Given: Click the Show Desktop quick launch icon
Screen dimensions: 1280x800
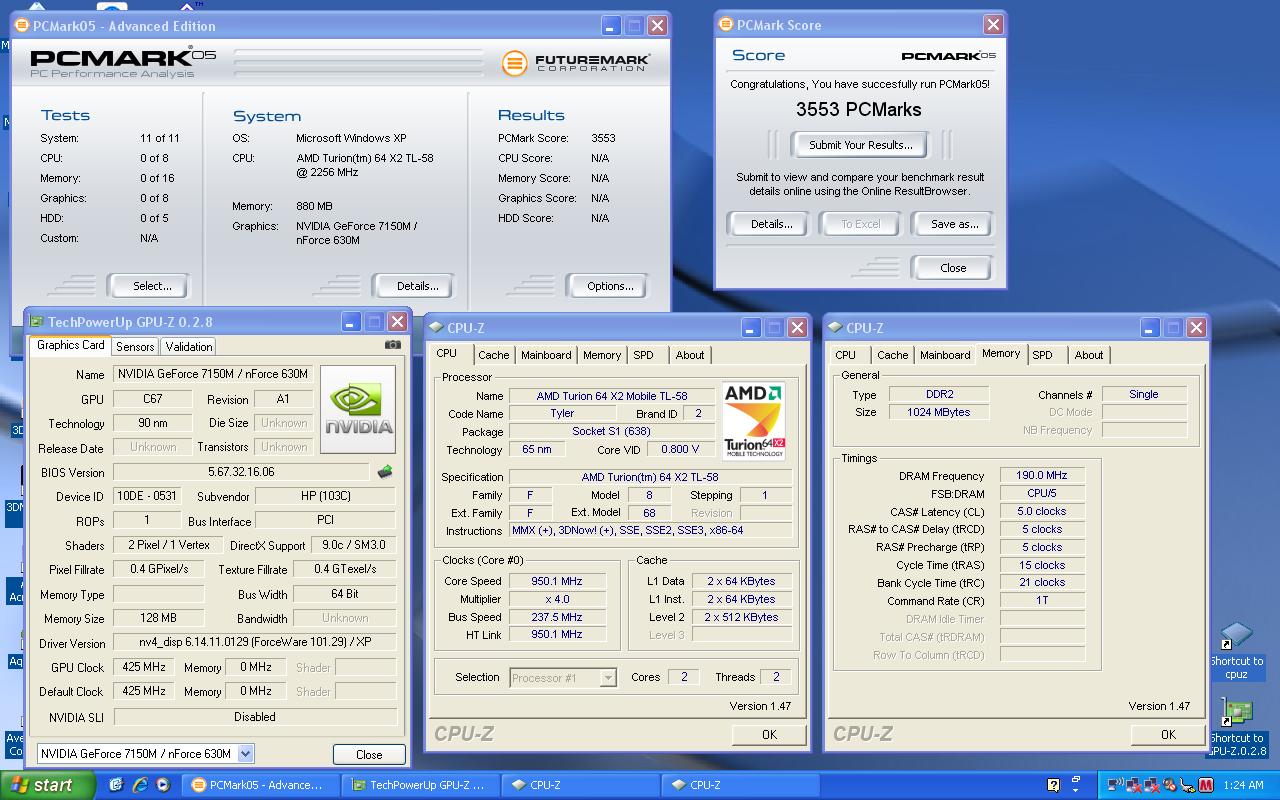Looking at the screenshot, I should pos(116,785).
